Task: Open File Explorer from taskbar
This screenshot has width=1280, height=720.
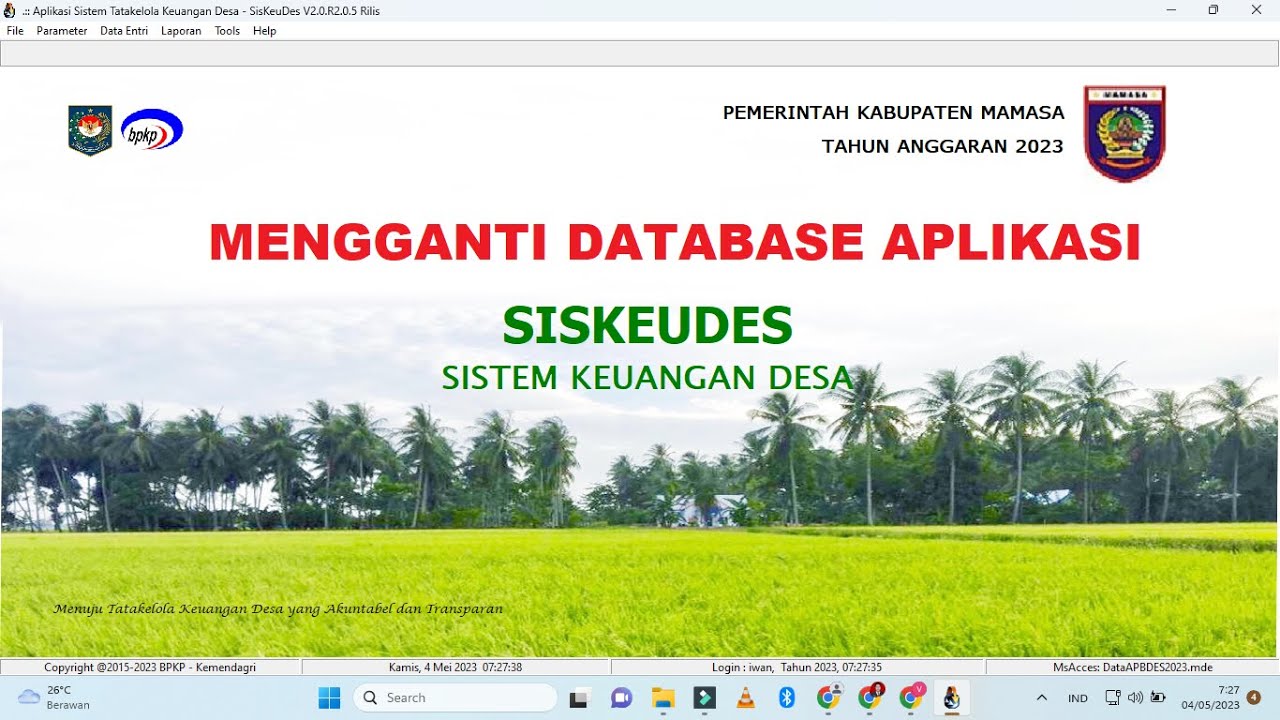Action: coord(663,698)
